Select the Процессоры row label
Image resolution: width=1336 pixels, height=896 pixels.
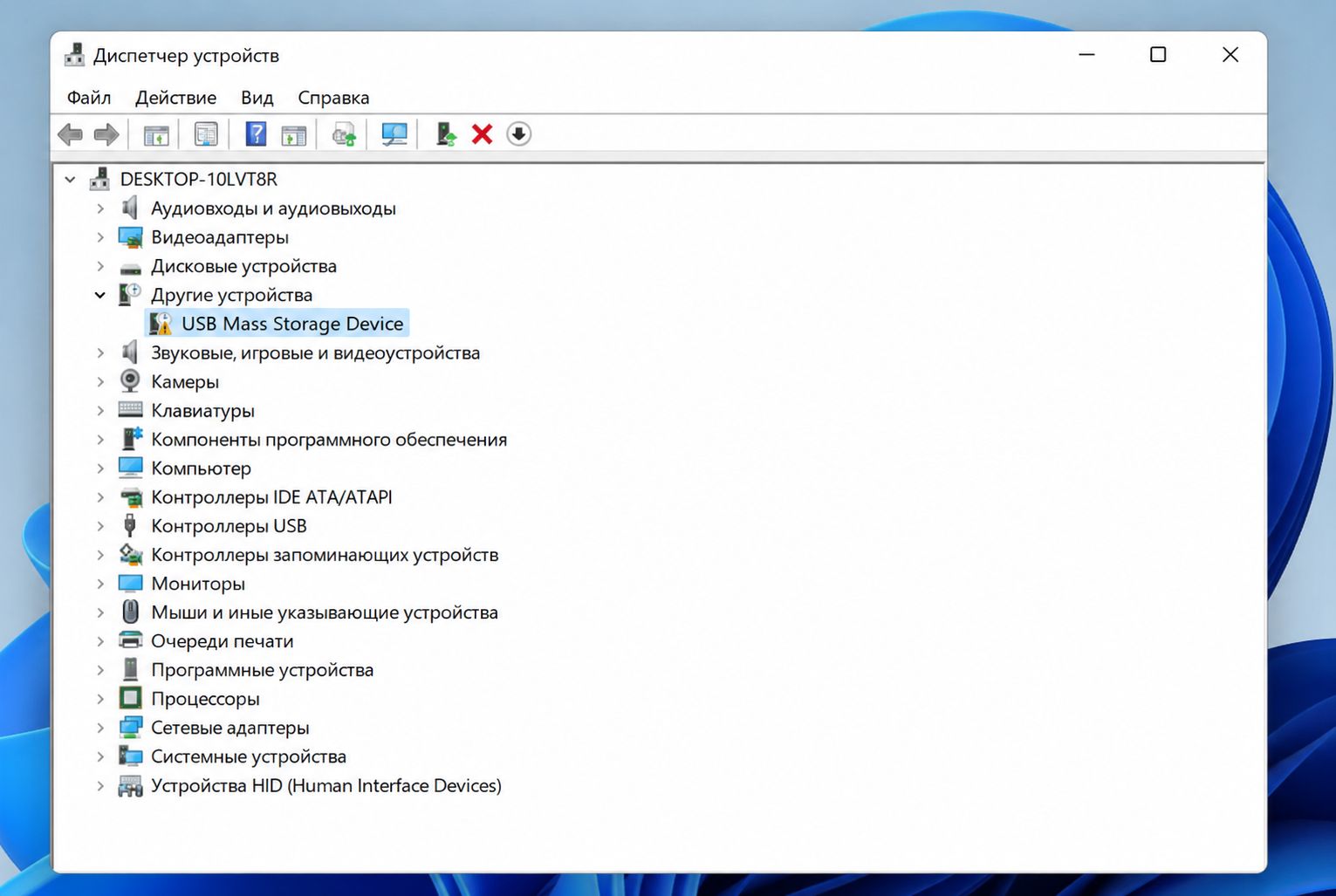point(205,699)
